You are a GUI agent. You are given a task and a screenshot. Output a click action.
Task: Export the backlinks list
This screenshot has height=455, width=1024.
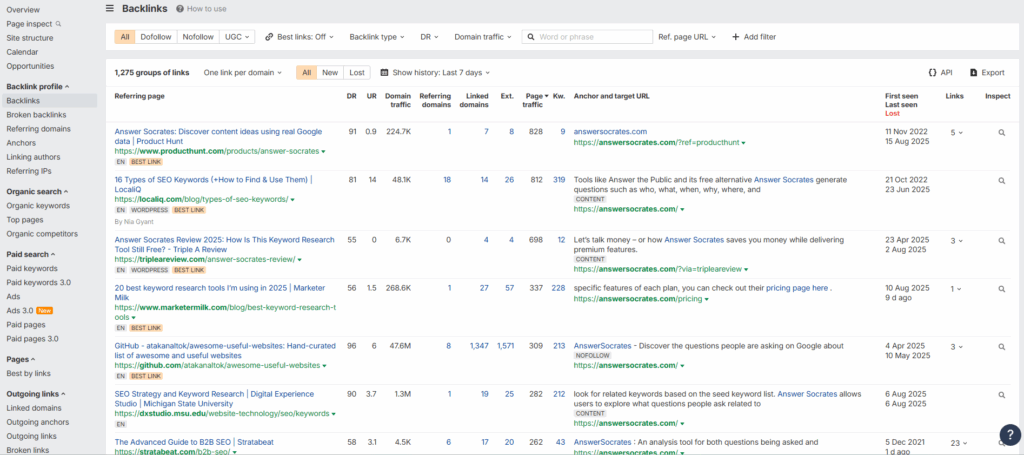(987, 72)
